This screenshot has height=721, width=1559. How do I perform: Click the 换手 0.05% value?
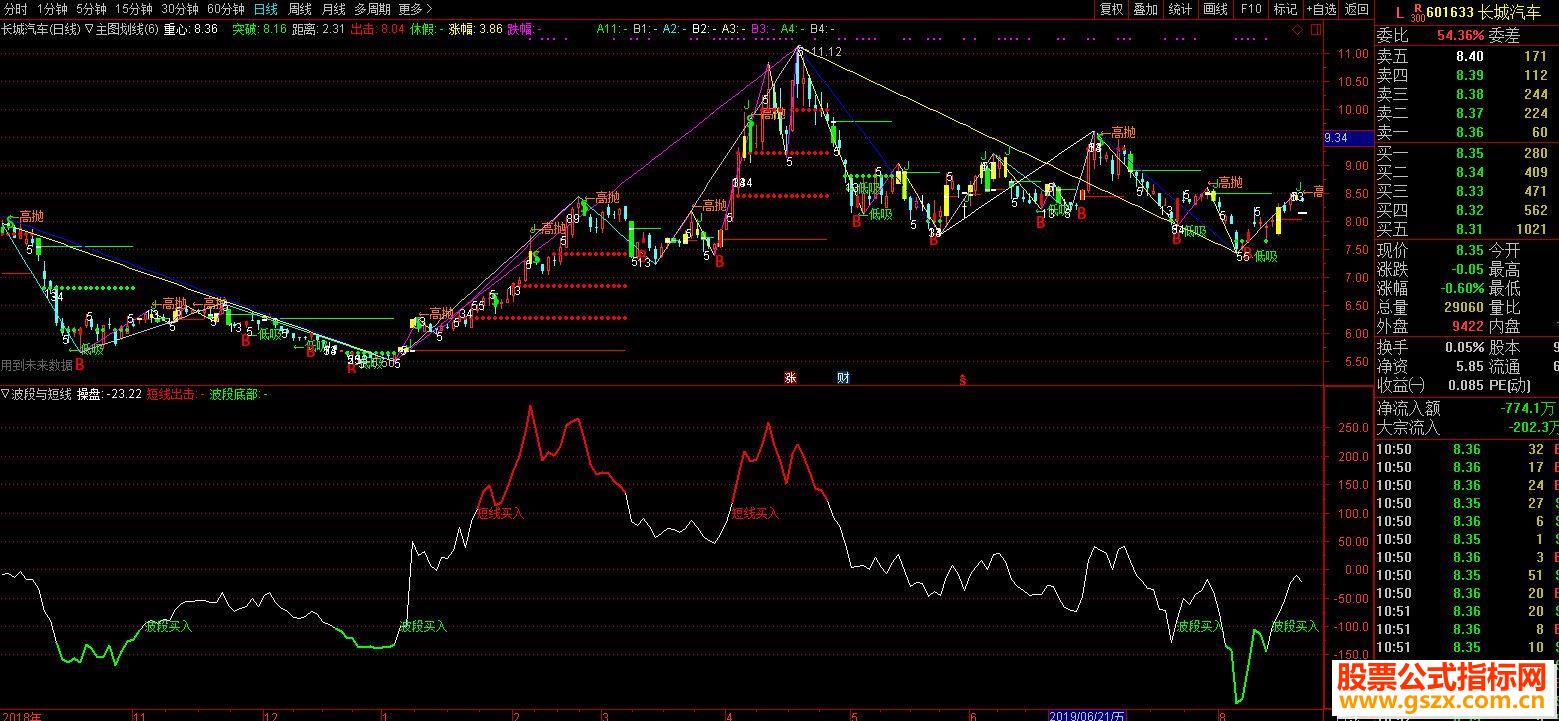(1465, 347)
